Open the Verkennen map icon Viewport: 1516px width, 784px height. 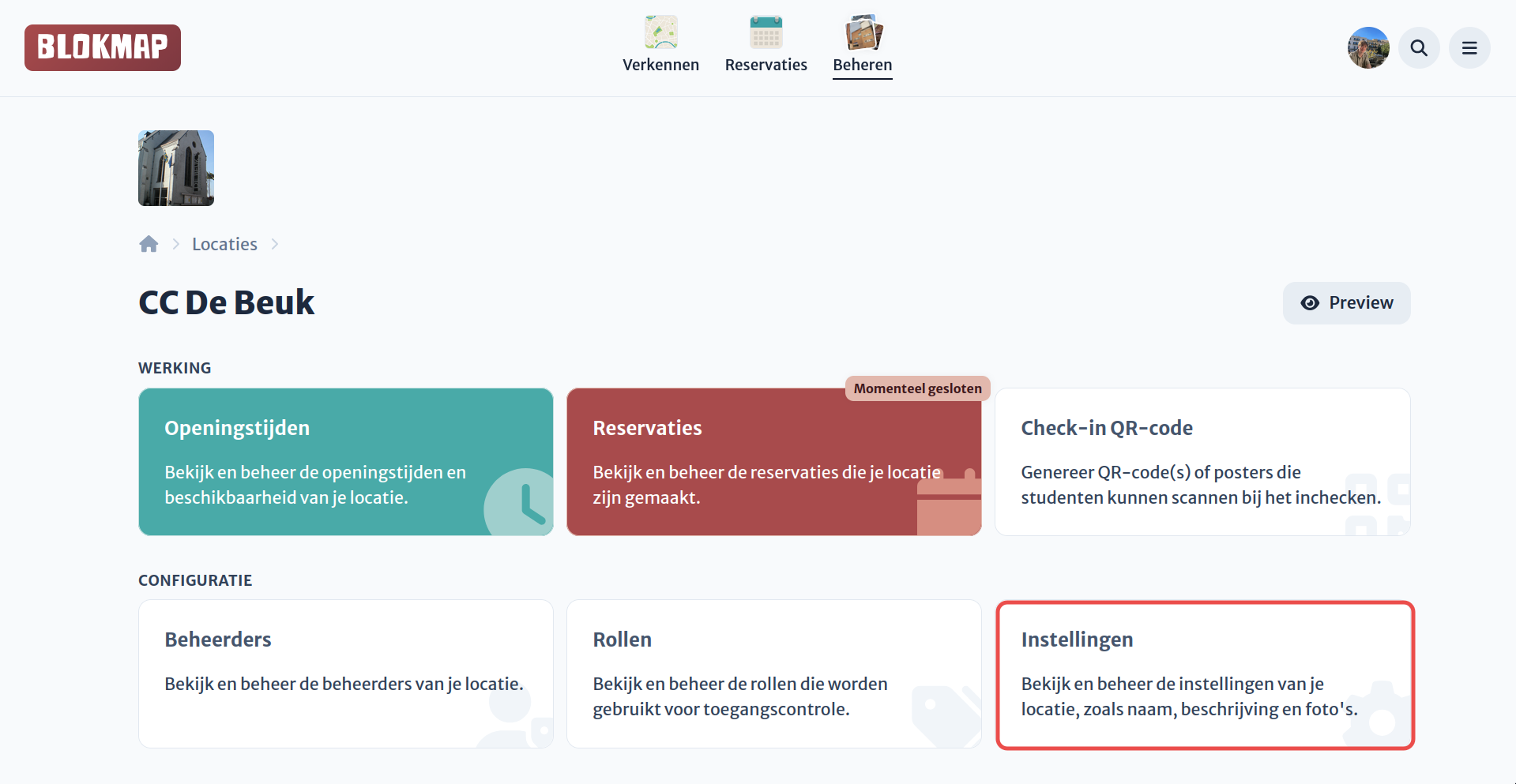tap(661, 32)
